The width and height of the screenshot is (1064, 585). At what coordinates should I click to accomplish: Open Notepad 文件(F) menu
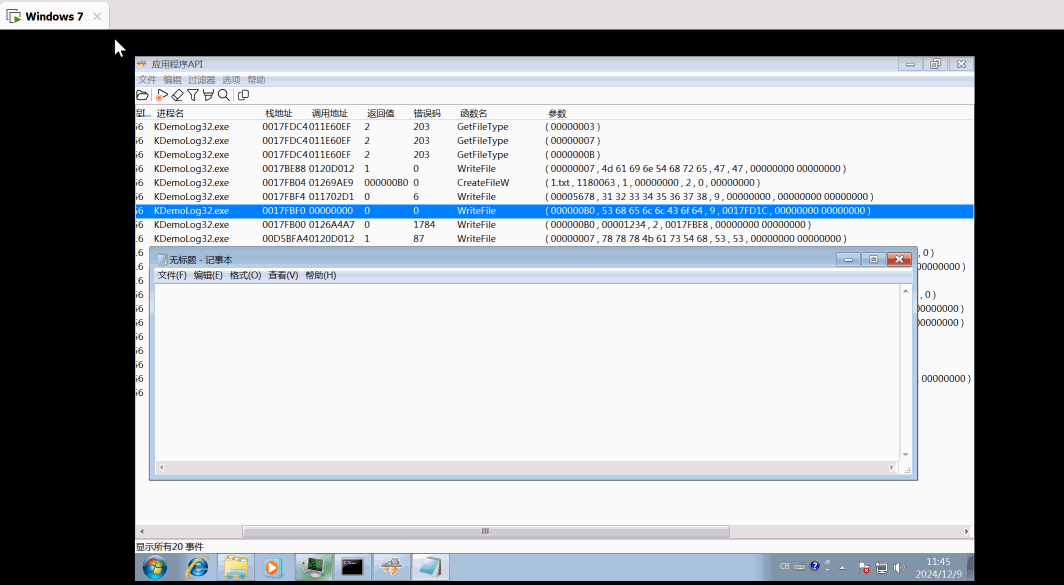[x=172, y=275]
